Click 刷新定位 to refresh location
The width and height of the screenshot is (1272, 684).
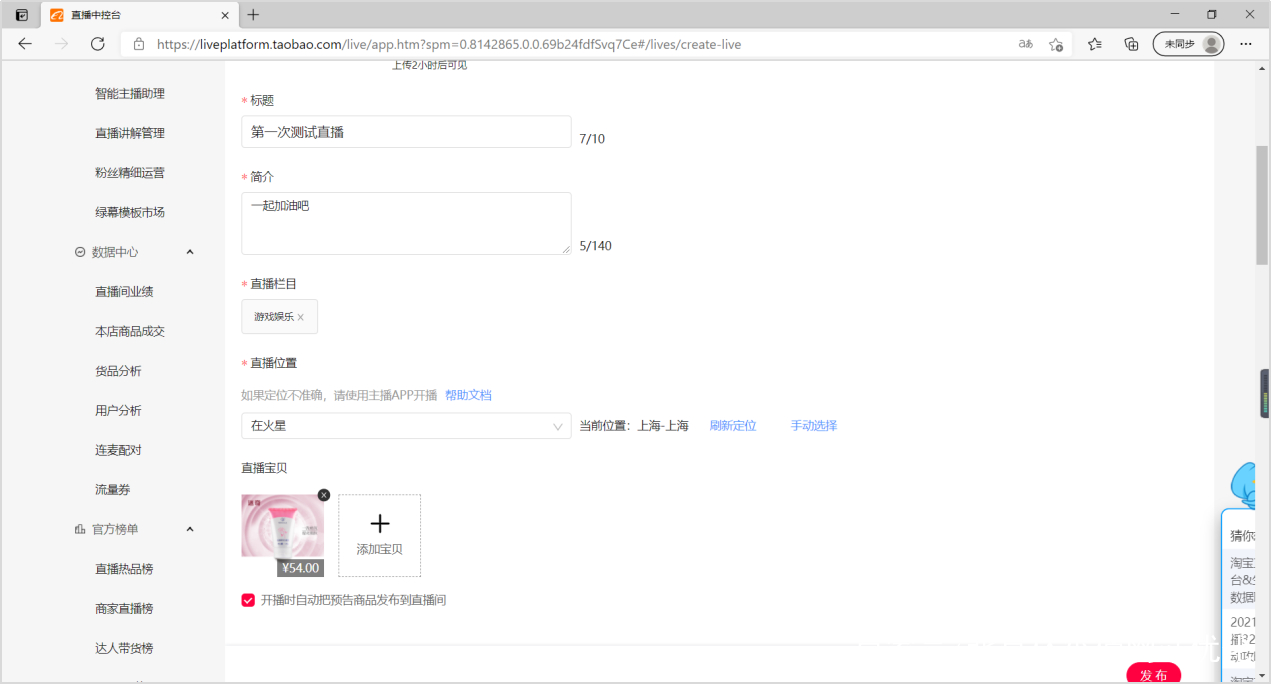[733, 425]
